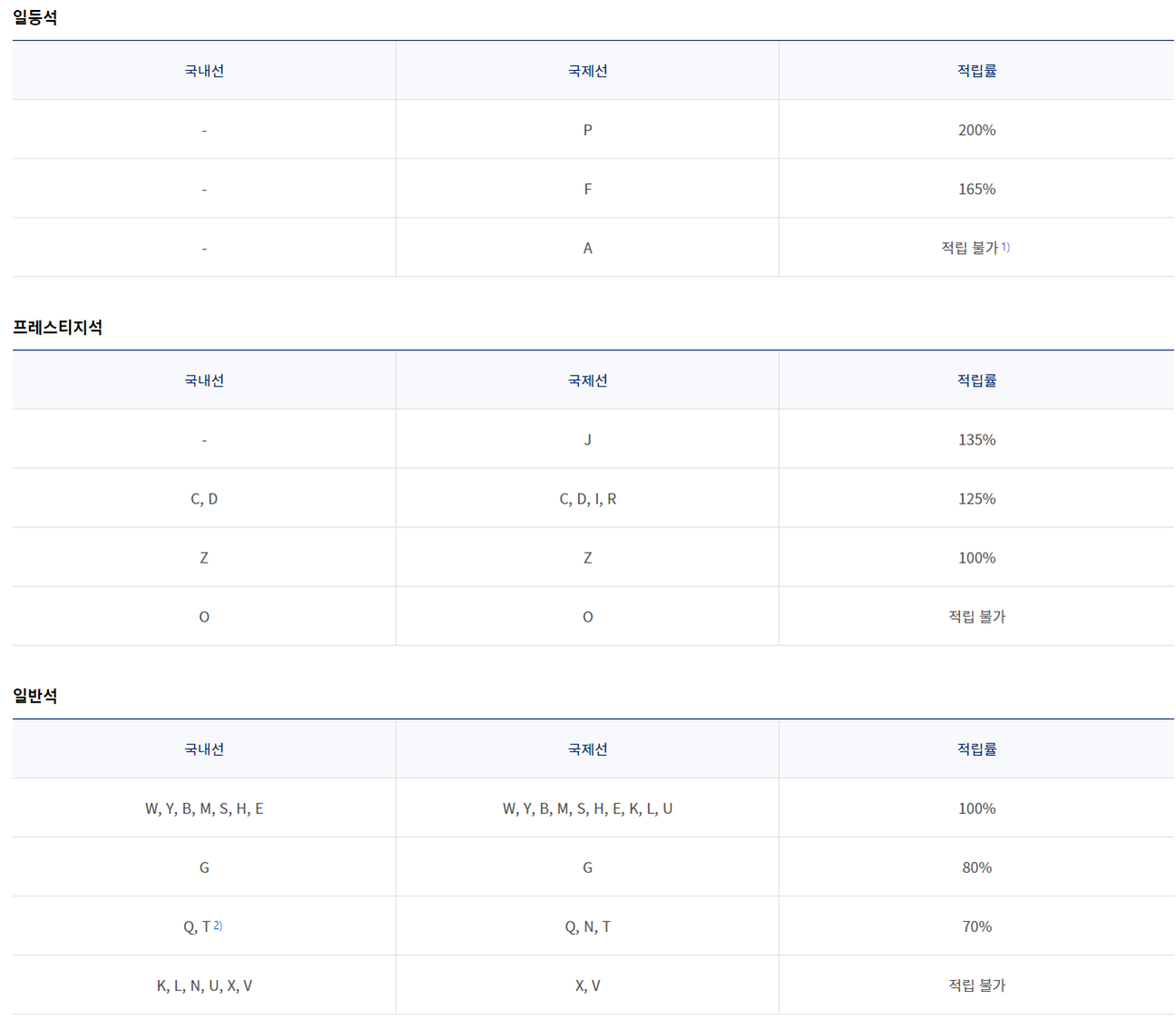Select the 국제선 header in the 일등석 table

coord(587,70)
